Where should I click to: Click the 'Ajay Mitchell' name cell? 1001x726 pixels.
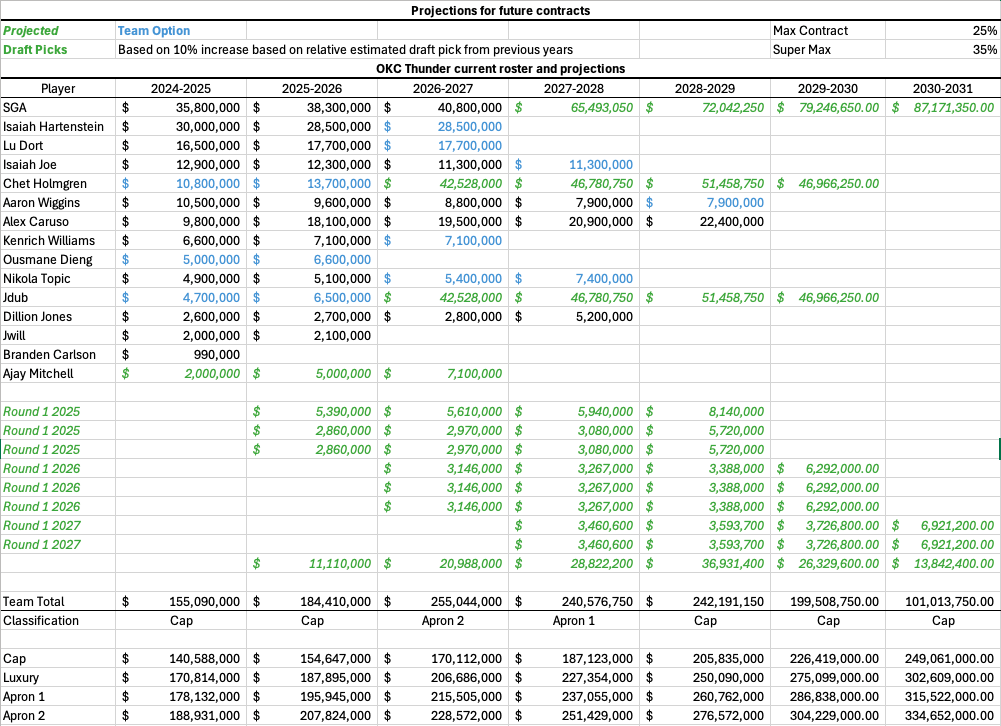[x=58, y=374]
